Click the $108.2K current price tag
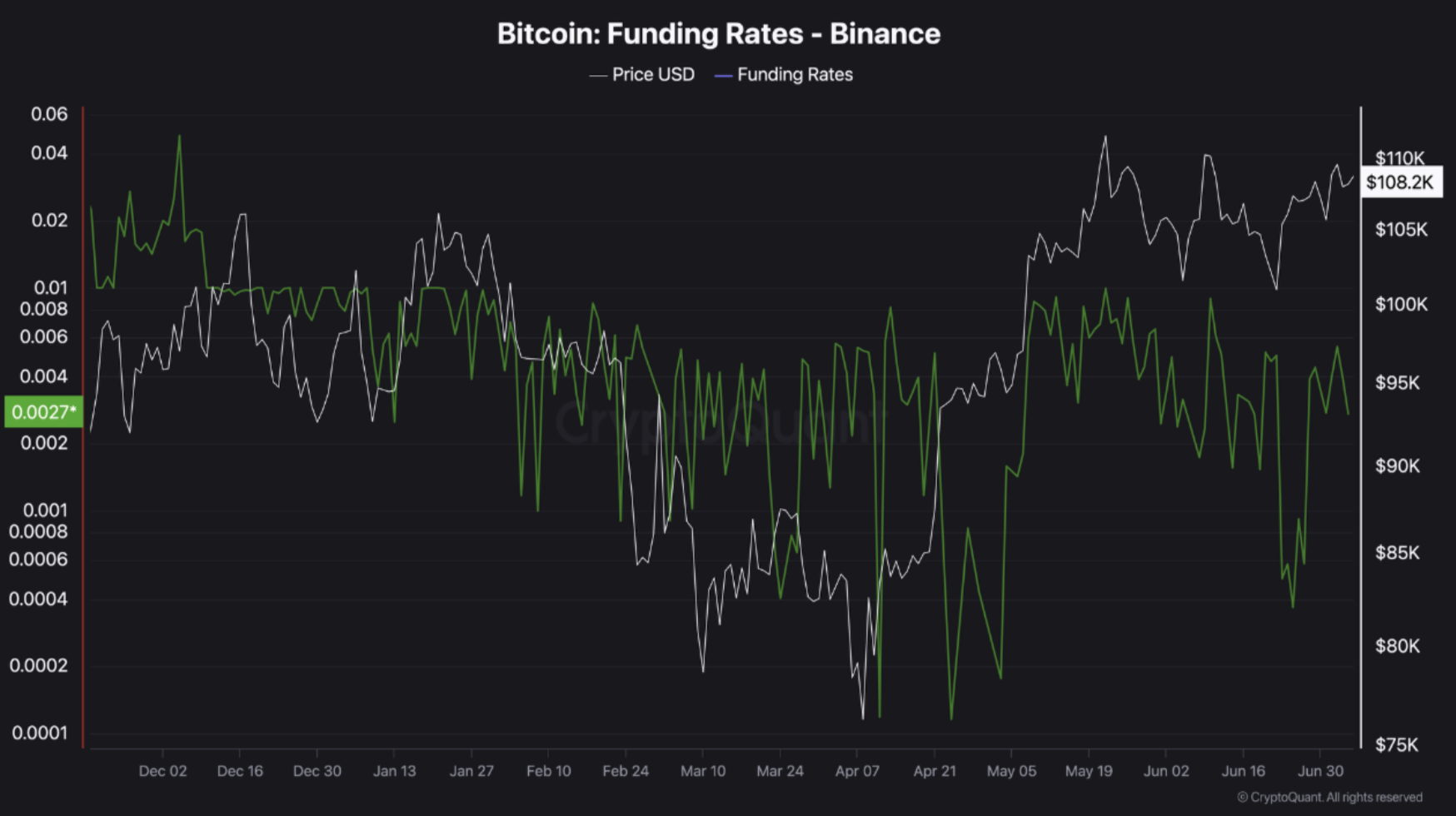 [1401, 182]
